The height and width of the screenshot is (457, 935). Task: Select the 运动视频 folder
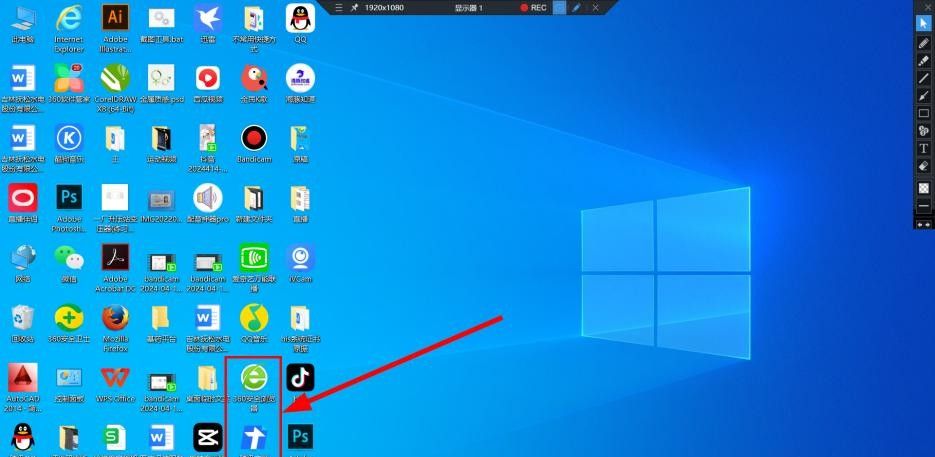click(162, 144)
